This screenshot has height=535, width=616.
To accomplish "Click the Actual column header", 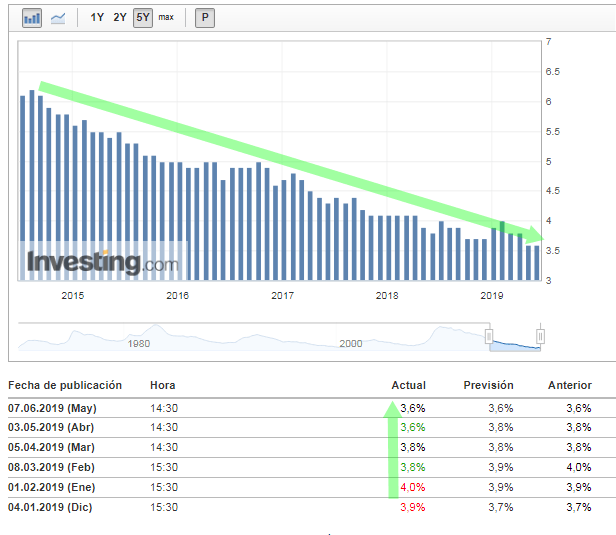I will [408, 385].
